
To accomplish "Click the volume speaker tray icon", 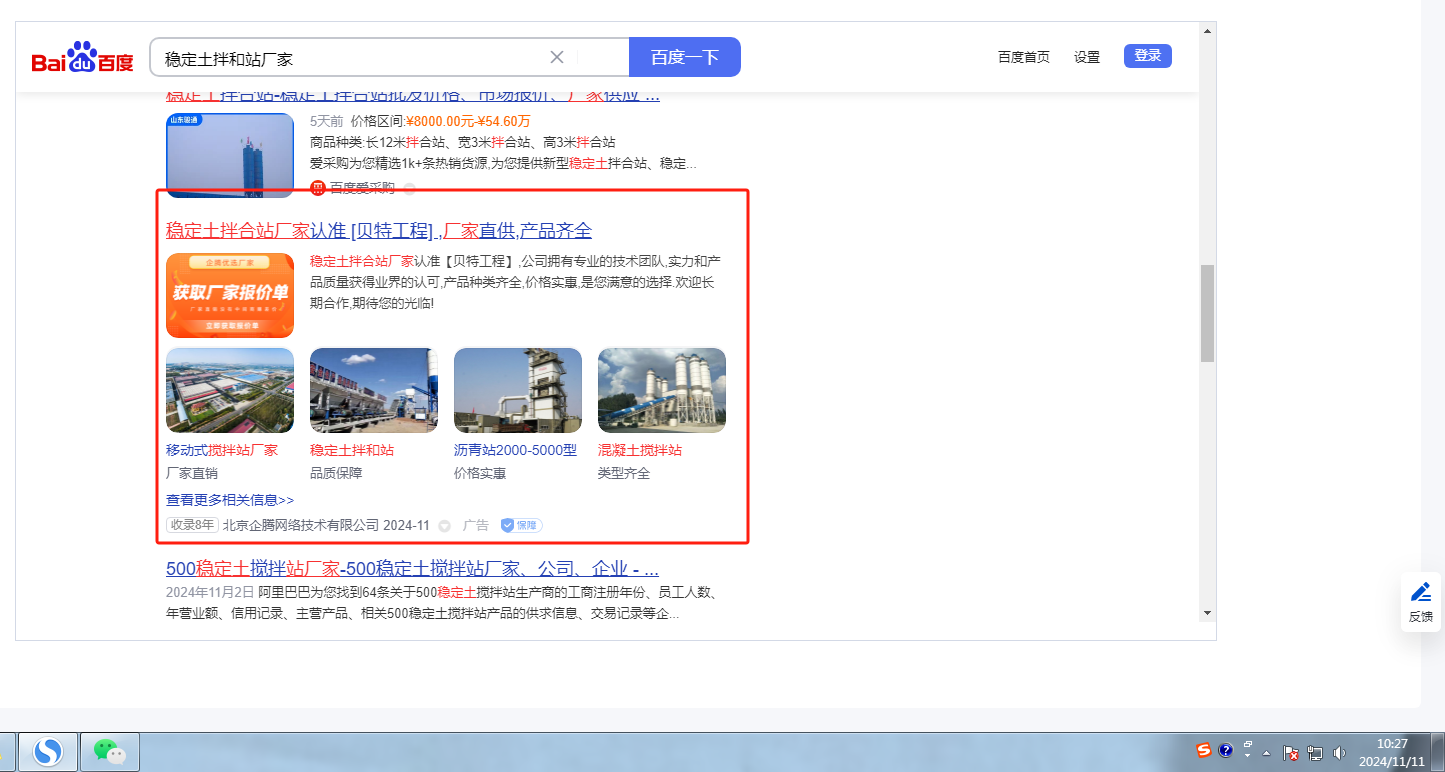I will pyautogui.click(x=1340, y=753).
